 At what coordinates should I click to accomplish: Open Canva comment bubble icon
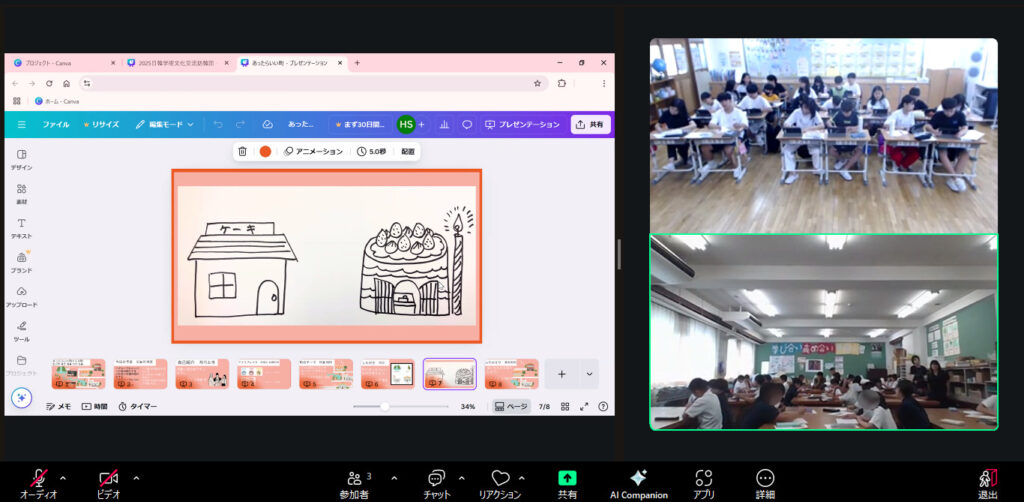[x=467, y=125]
